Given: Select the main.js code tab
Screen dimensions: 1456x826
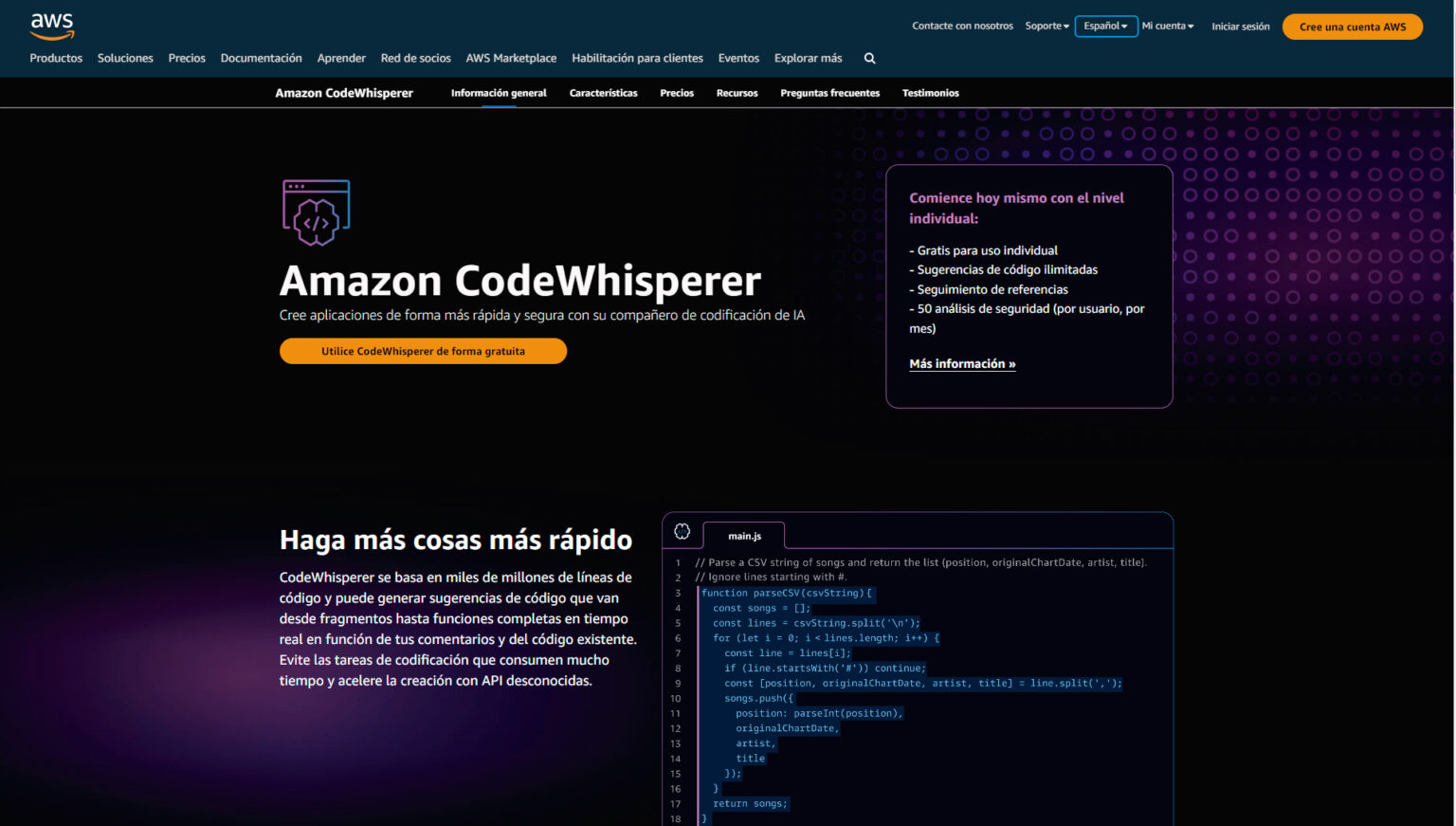Looking at the screenshot, I should pos(744,536).
